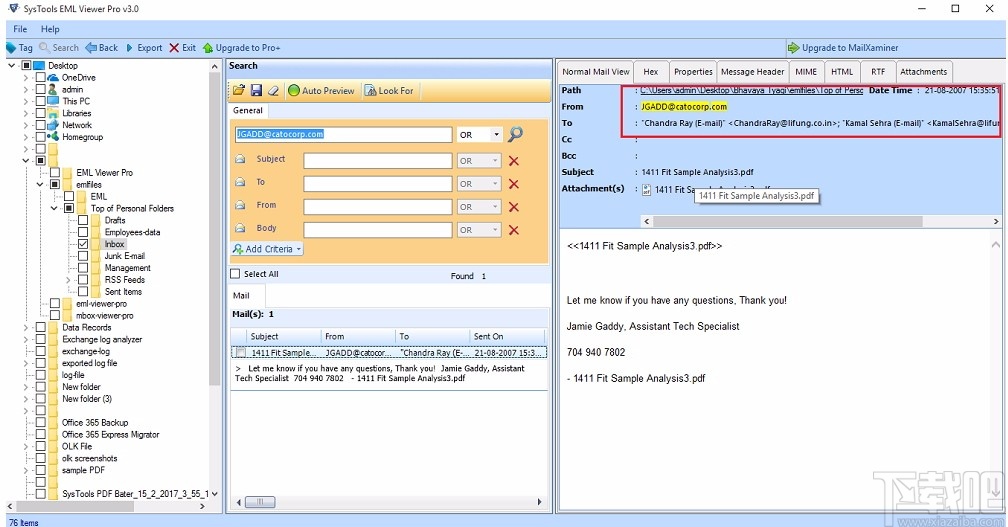
Task: Sort results by Sent On column
Action: [x=507, y=336]
